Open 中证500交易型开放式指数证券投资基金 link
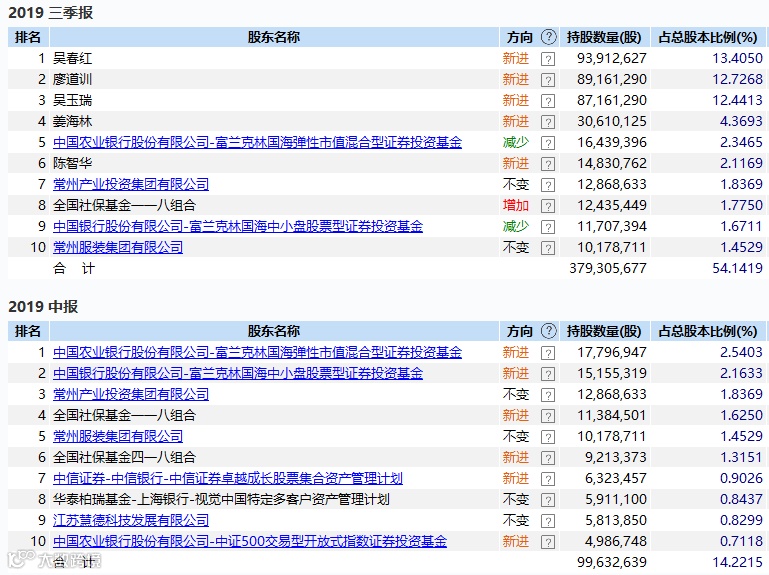 [250, 541]
